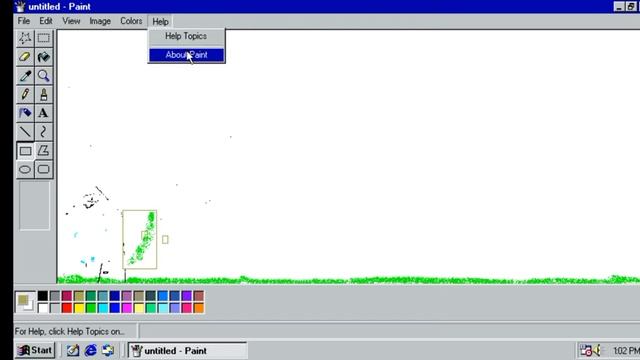Choose the Brush tool

click(x=43, y=94)
